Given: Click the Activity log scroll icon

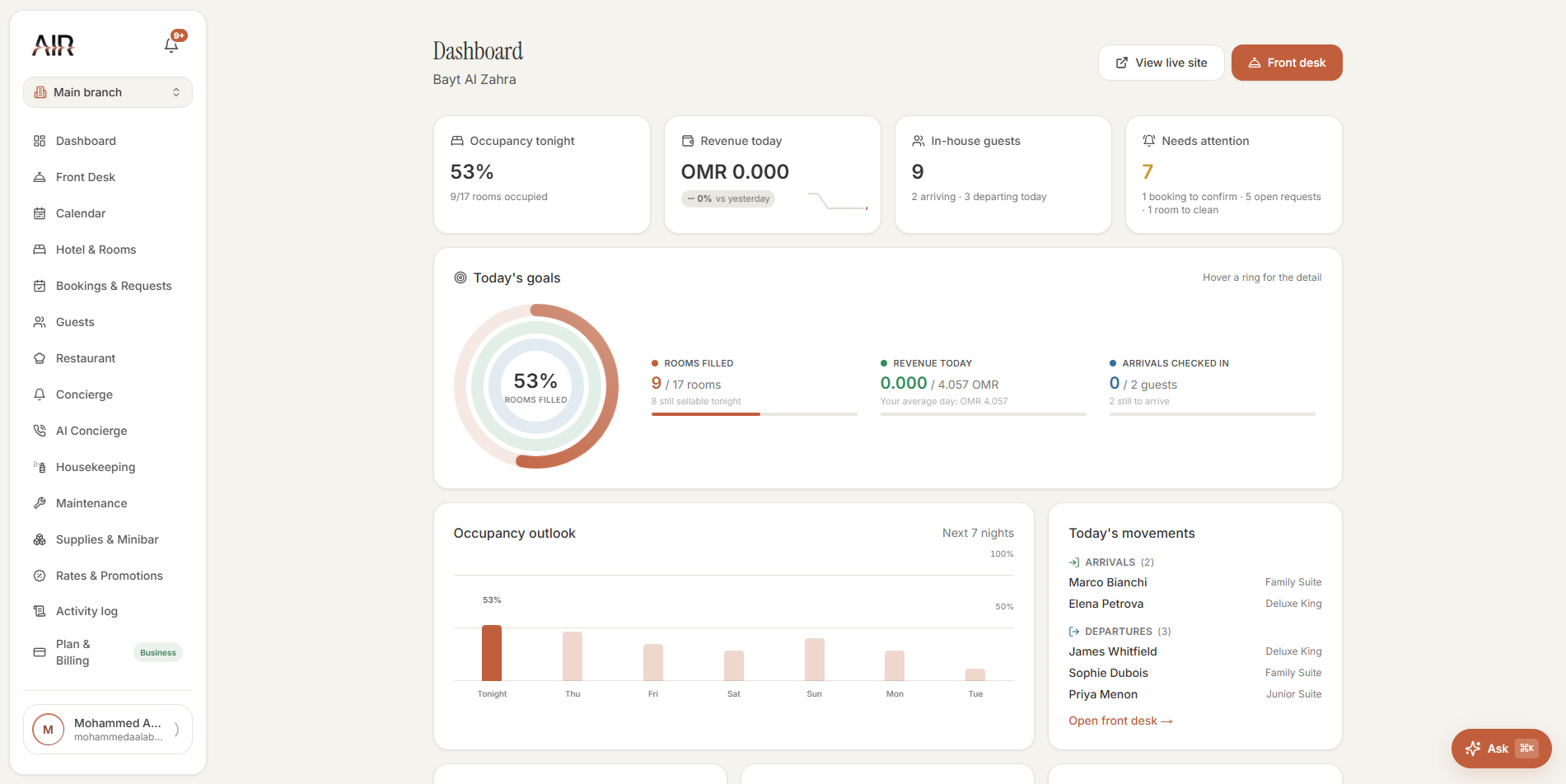Looking at the screenshot, I should 40,611.
